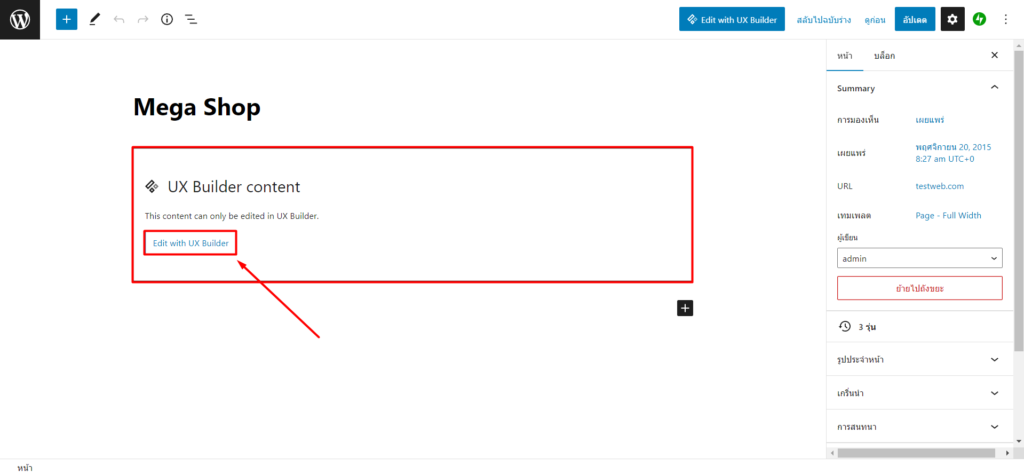The width and height of the screenshot is (1024, 472).
Task: Select the pencil tools icon
Action: point(95,20)
